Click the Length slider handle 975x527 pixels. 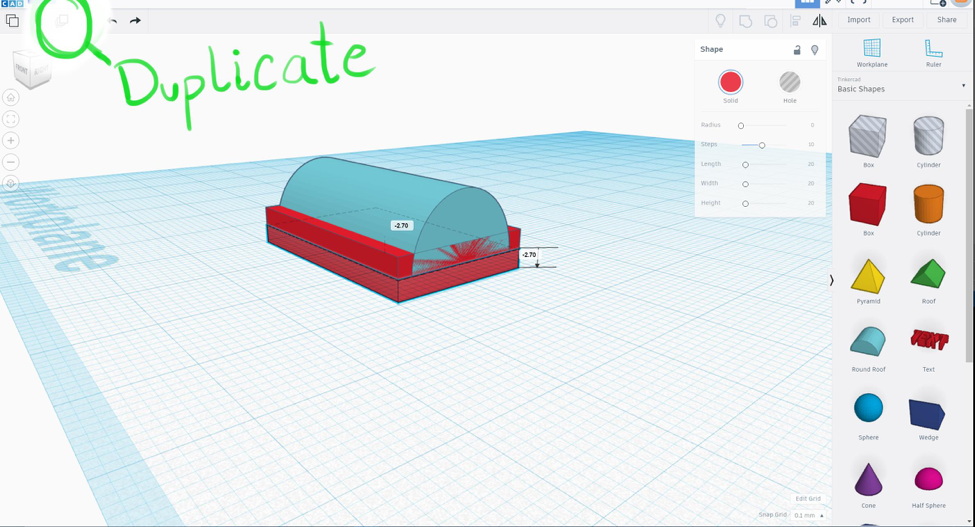coord(745,165)
